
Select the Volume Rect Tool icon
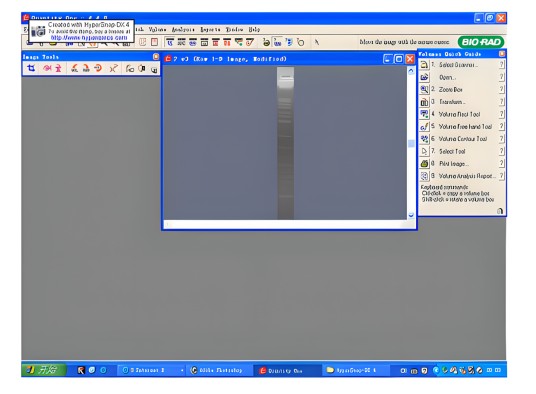point(424,114)
